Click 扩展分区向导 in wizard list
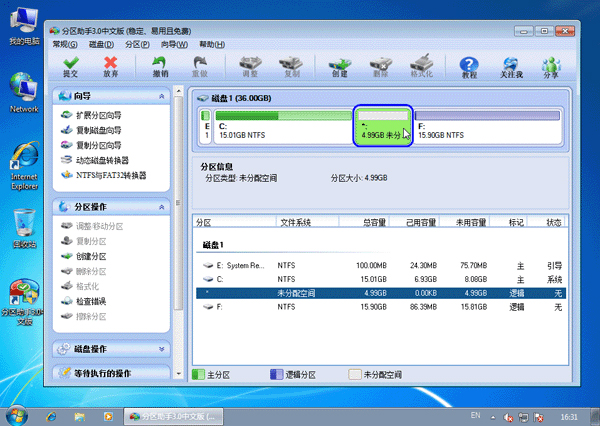 (x=102, y=116)
